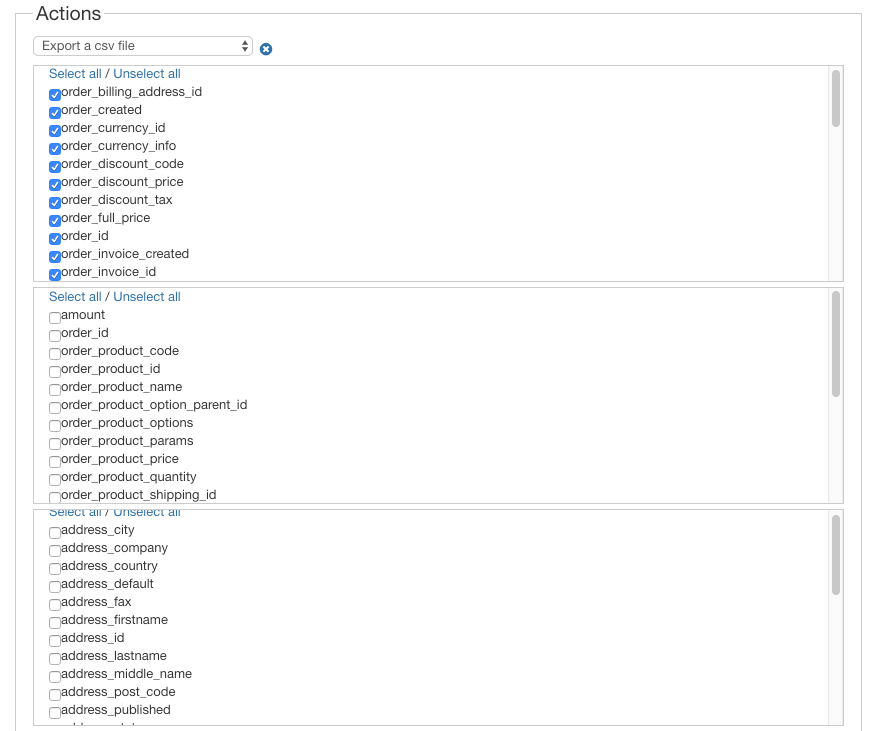The image size is (874, 731).
Task: Click the blue remove action icon
Action: [x=266, y=49]
